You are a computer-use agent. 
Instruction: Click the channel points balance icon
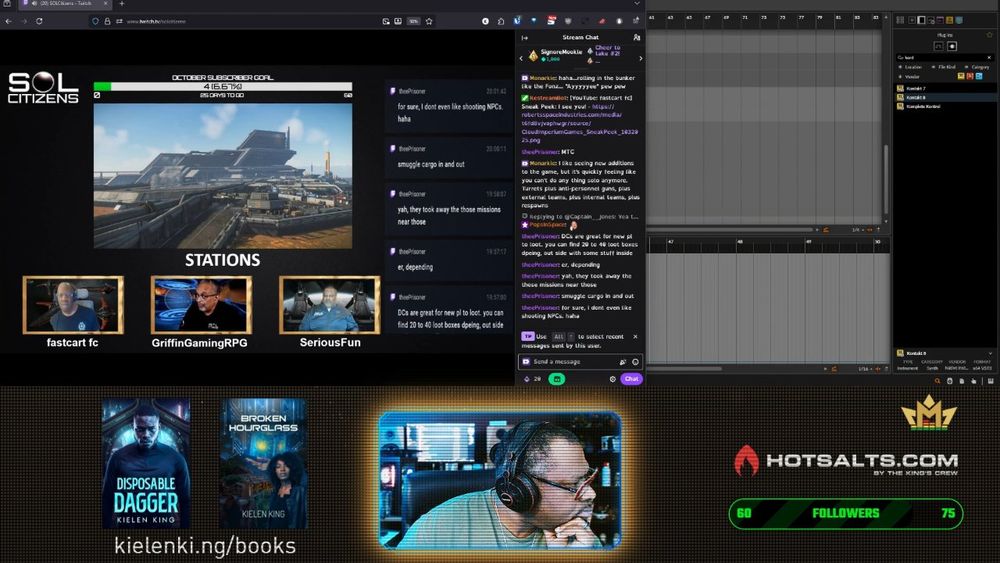pos(527,379)
